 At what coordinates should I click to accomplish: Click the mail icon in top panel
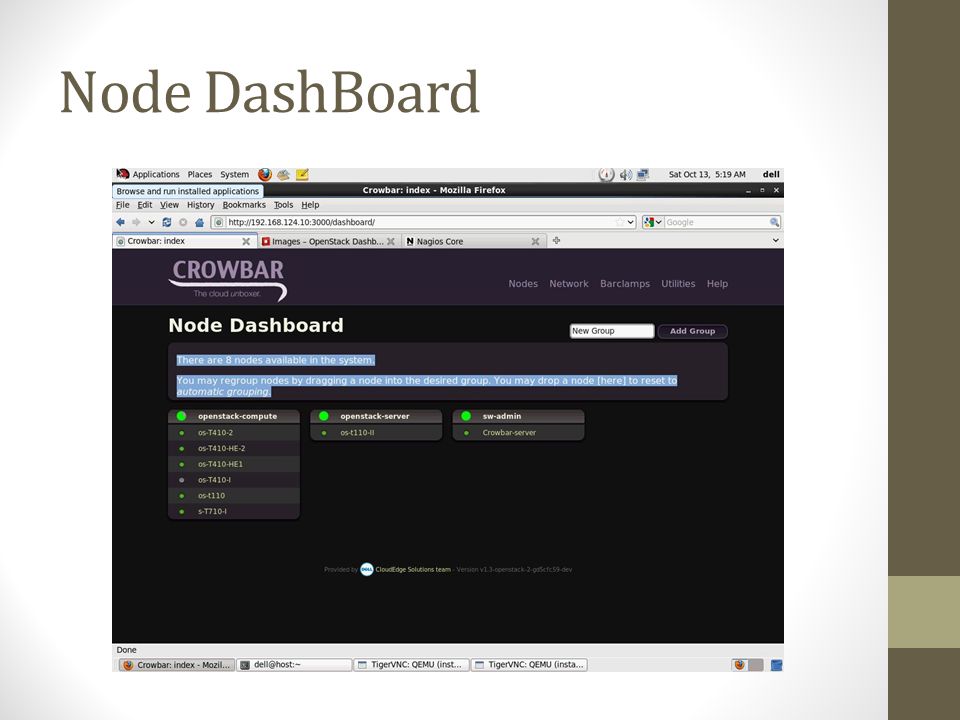[283, 174]
